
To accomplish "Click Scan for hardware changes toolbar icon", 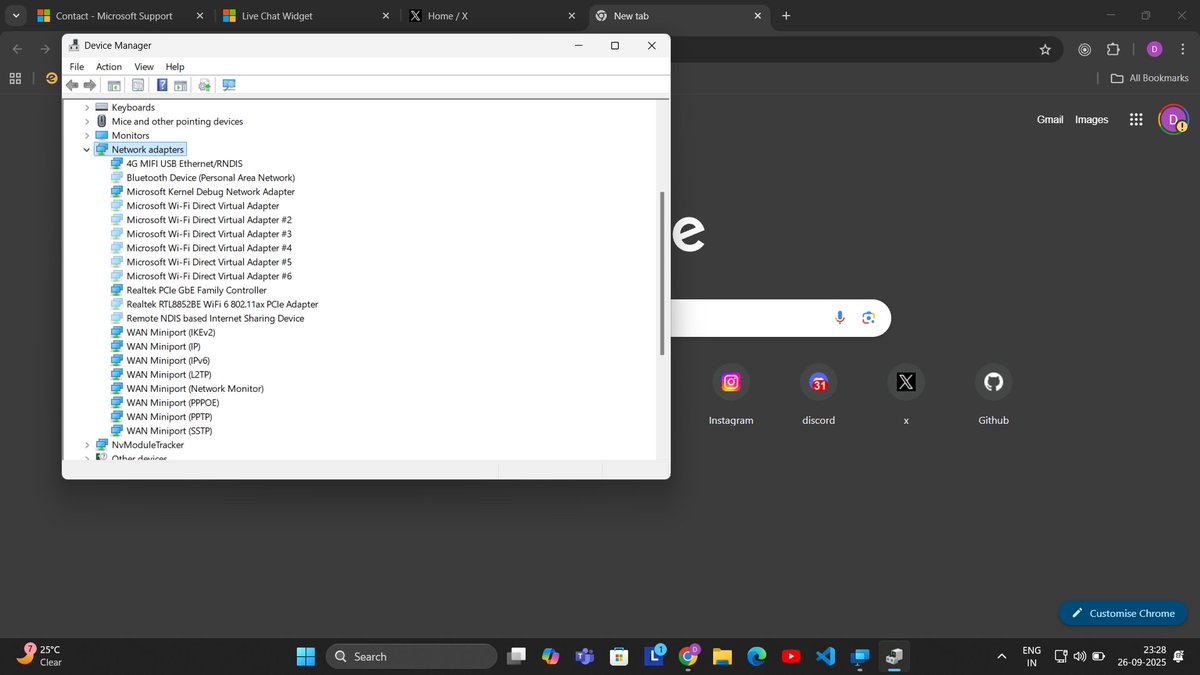I will coord(229,85).
